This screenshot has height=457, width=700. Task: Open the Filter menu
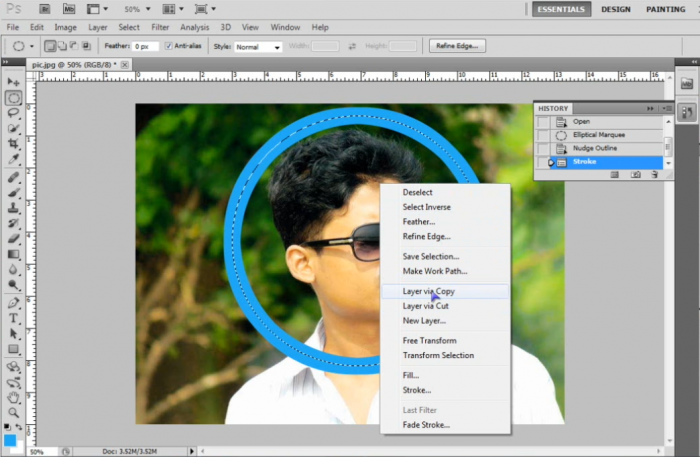click(160, 27)
